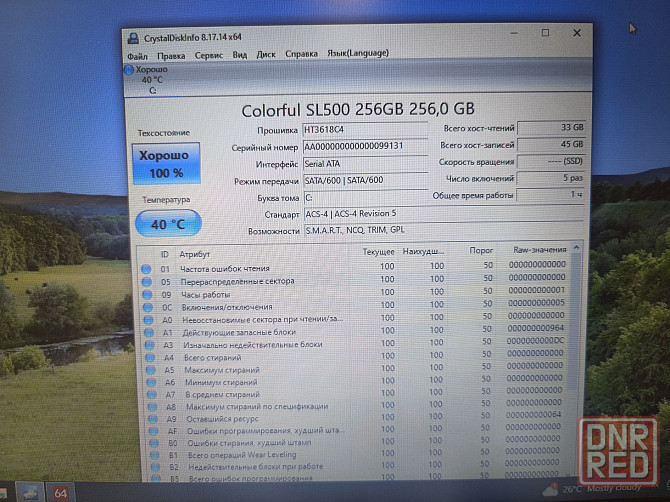
Task: Click the Прошивка field HT3618C4
Action: (x=365, y=129)
